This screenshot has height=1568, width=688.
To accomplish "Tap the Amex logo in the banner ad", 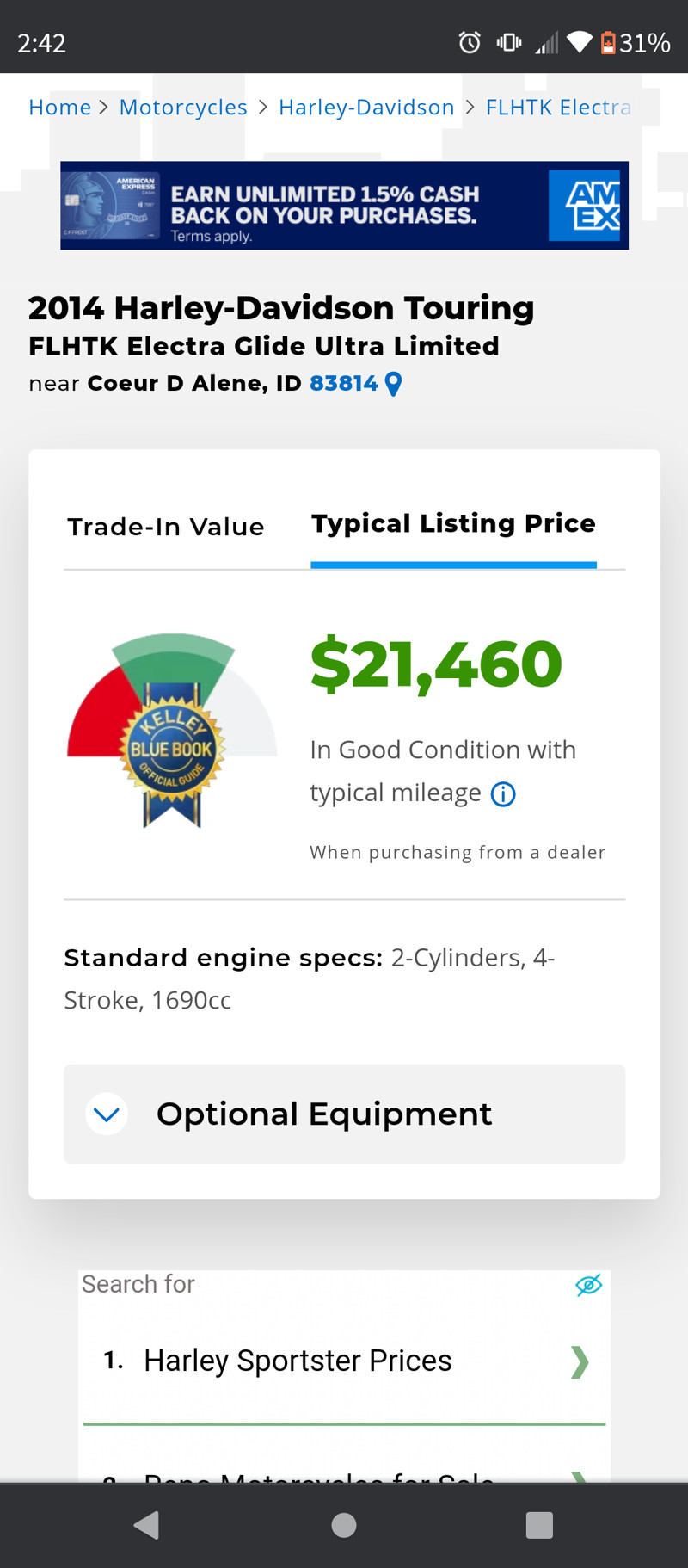I will (x=589, y=206).
